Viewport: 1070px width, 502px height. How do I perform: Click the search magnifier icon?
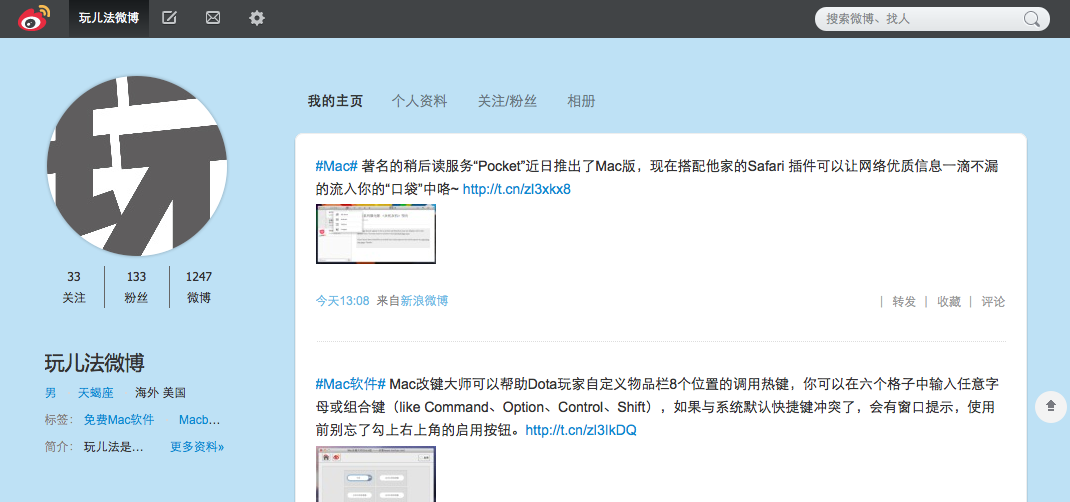(1032, 19)
